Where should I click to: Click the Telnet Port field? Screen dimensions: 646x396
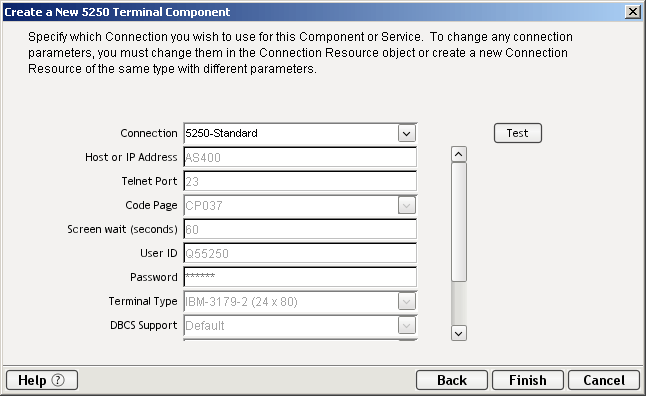tap(300, 181)
